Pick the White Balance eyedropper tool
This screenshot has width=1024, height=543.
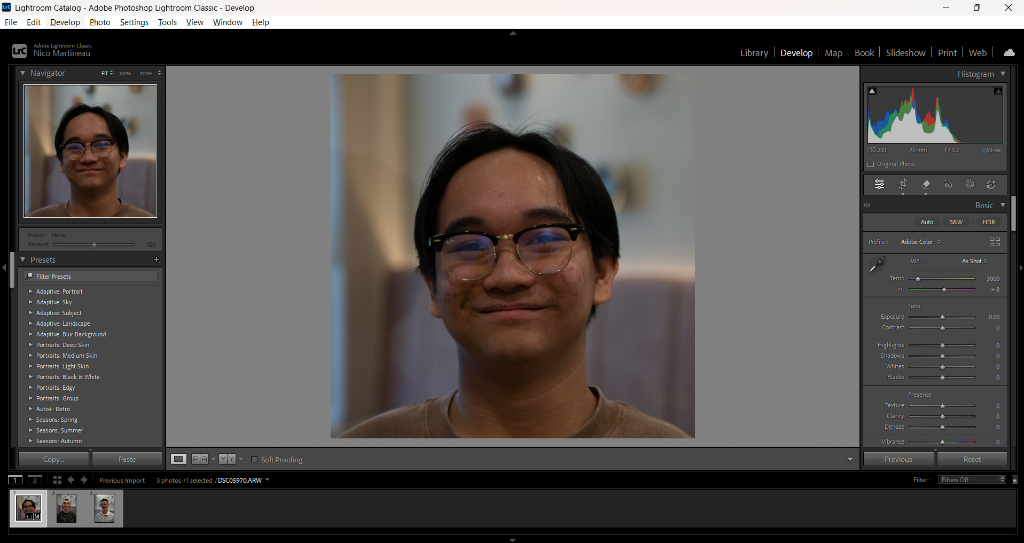click(876, 265)
